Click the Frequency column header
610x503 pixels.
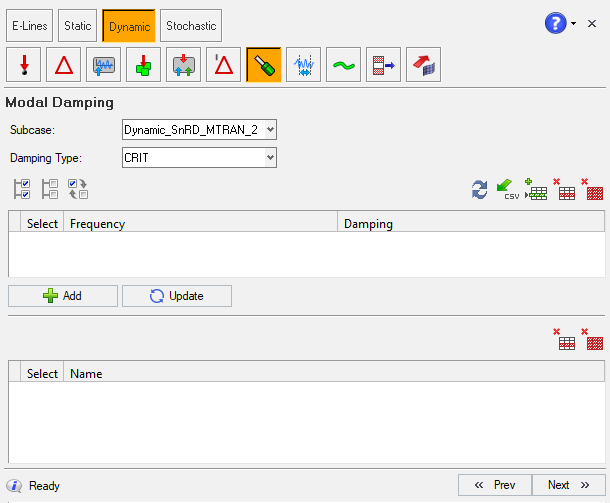[200, 224]
